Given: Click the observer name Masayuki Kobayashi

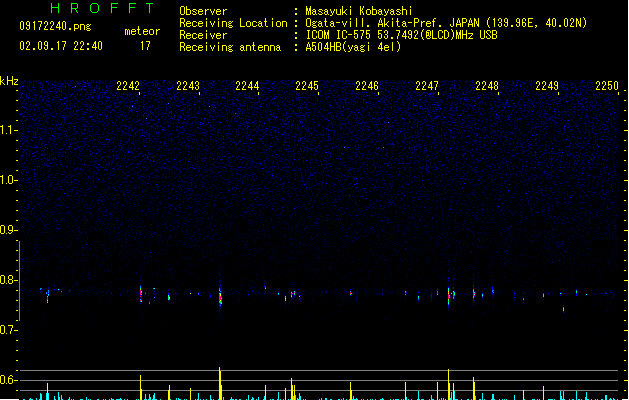Looking at the screenshot, I should tap(359, 11).
